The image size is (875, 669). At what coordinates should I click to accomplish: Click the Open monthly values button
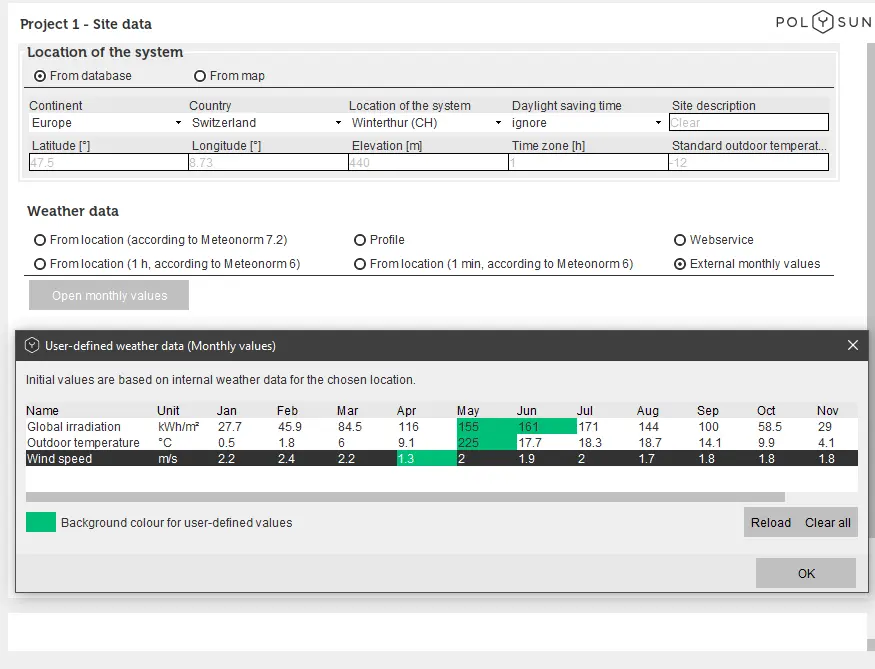click(109, 295)
